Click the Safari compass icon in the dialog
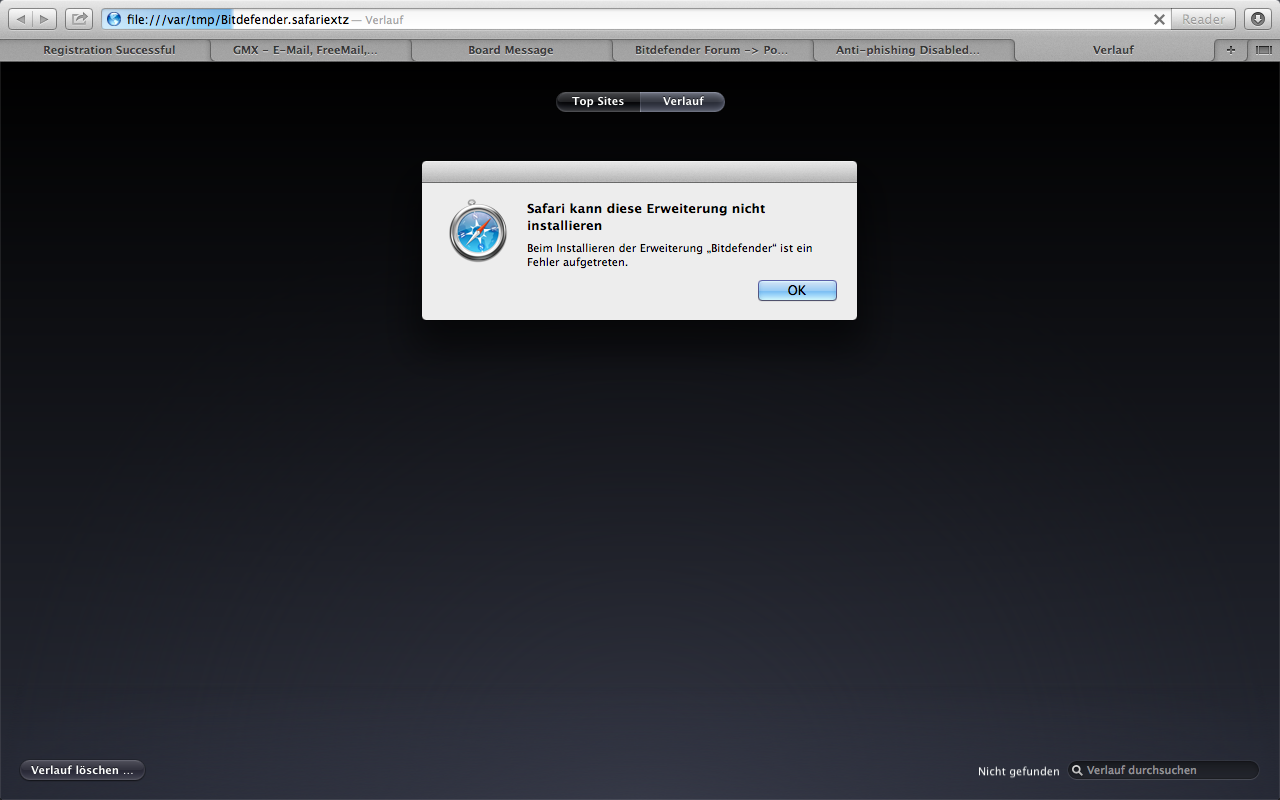The height and width of the screenshot is (800, 1280). pyautogui.click(x=478, y=232)
